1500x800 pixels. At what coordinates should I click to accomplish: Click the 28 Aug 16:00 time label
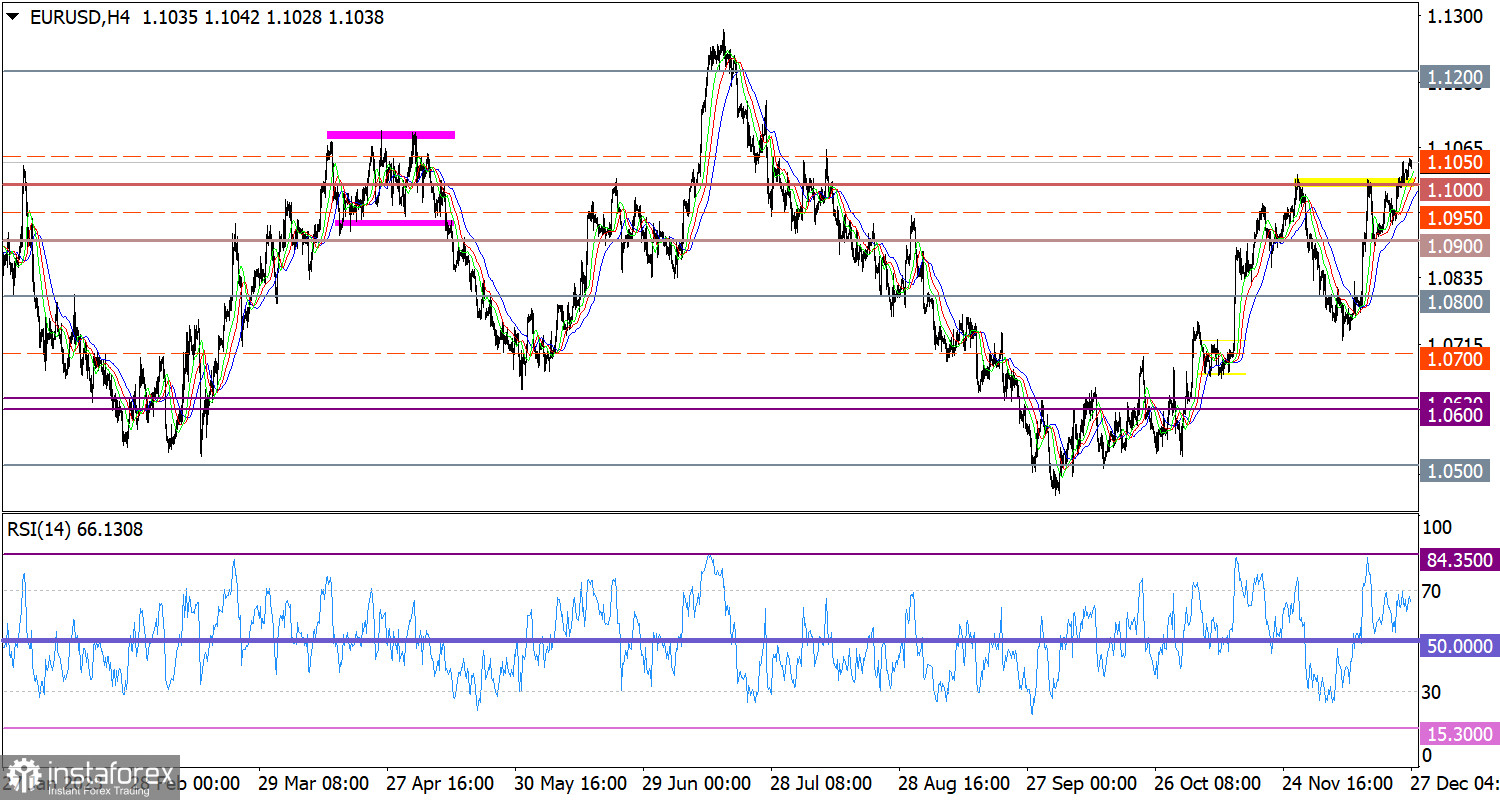coord(954,782)
